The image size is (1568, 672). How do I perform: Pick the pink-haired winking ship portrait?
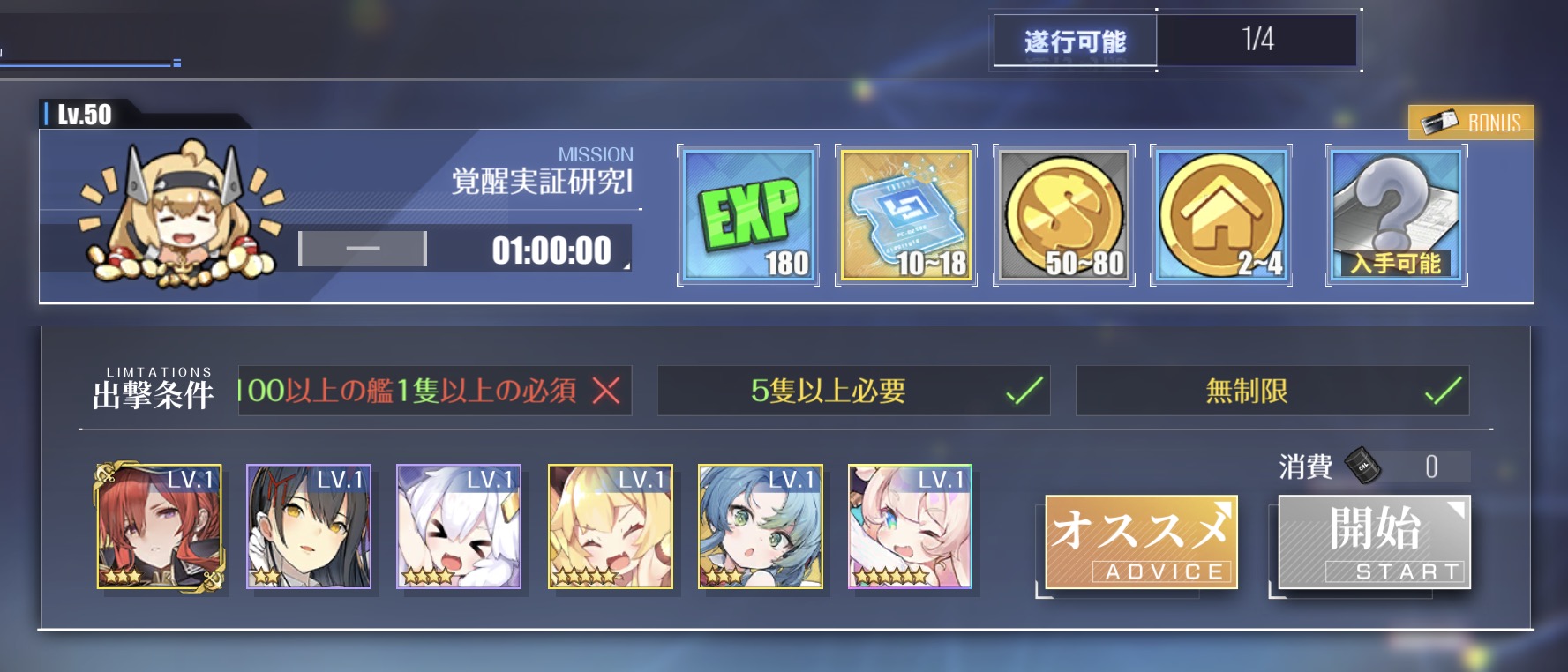(911, 526)
